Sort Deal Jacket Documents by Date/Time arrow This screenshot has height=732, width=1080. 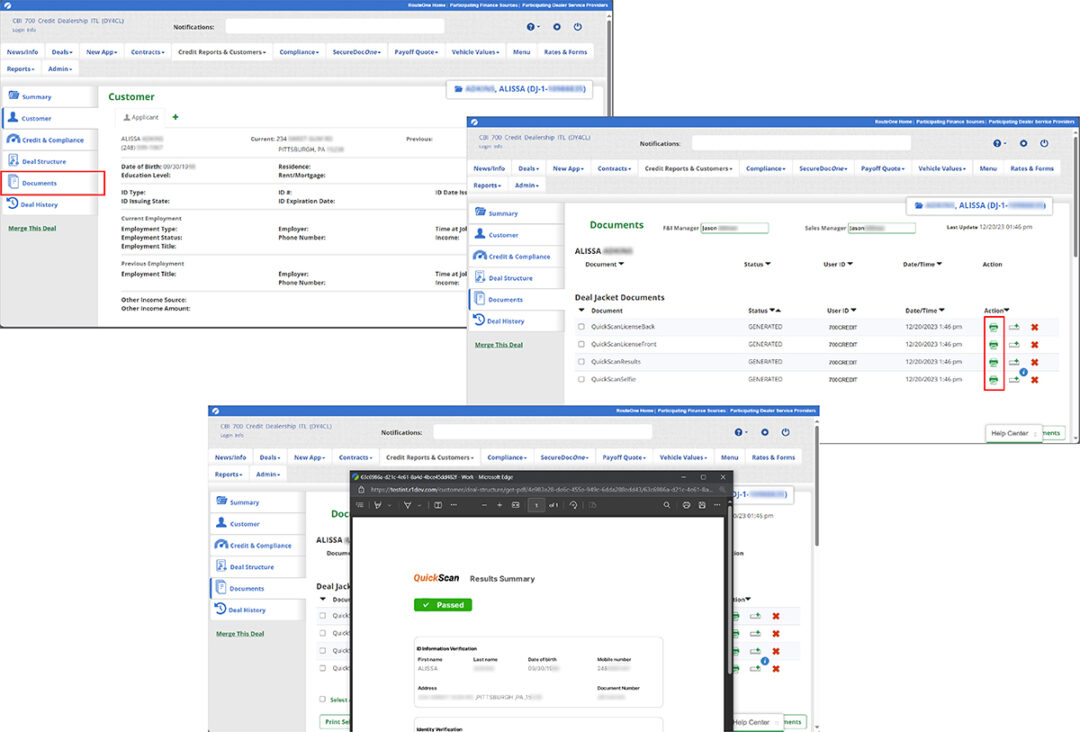(x=943, y=311)
